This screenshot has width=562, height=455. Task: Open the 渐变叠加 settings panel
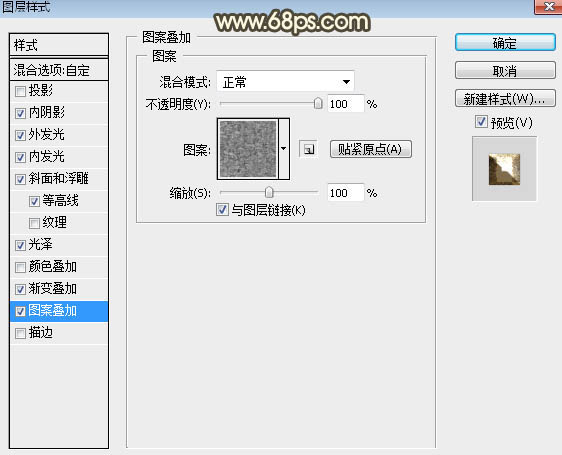[x=53, y=288]
